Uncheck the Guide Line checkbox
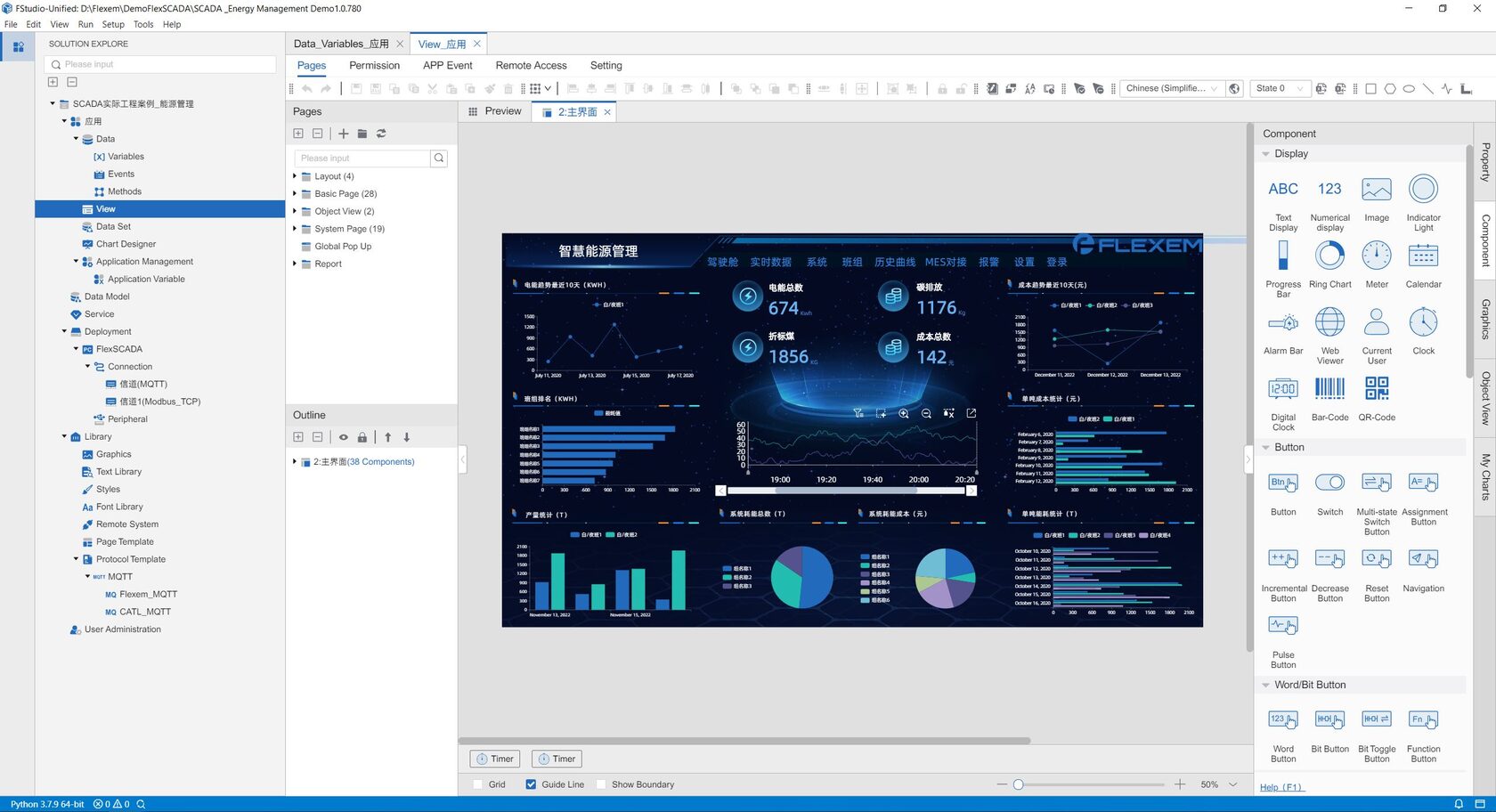Screen dimensions: 1496x812 pos(531,784)
